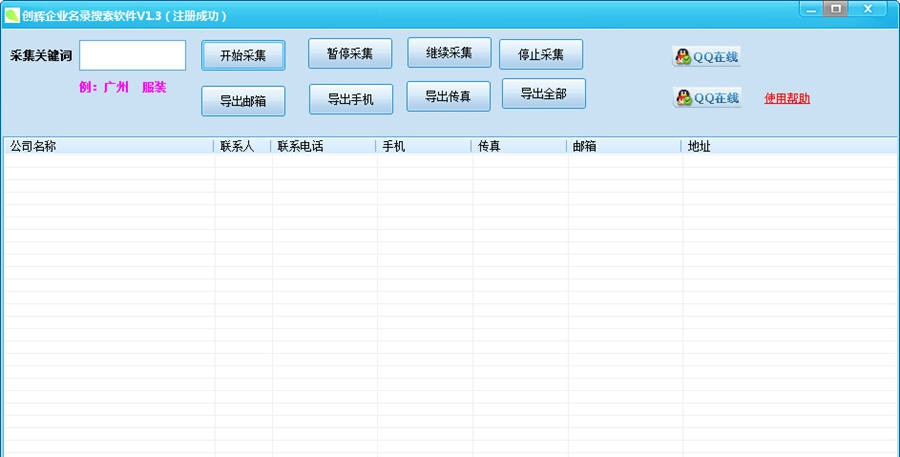Click the 开始采集 button
This screenshot has height=457, width=900.
pos(243,56)
